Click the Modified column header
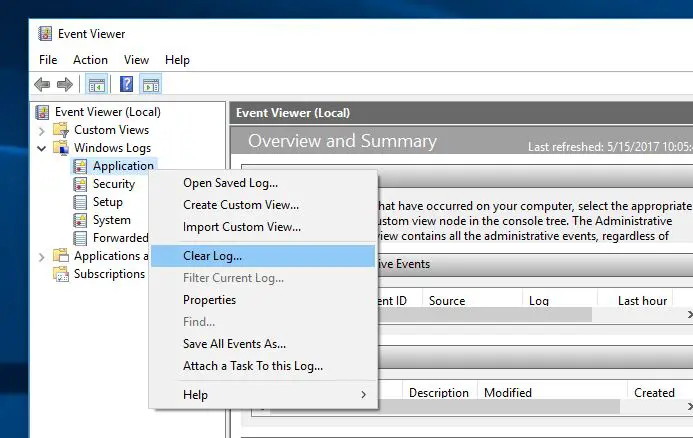Viewport: 693px width, 438px height. coord(507,393)
